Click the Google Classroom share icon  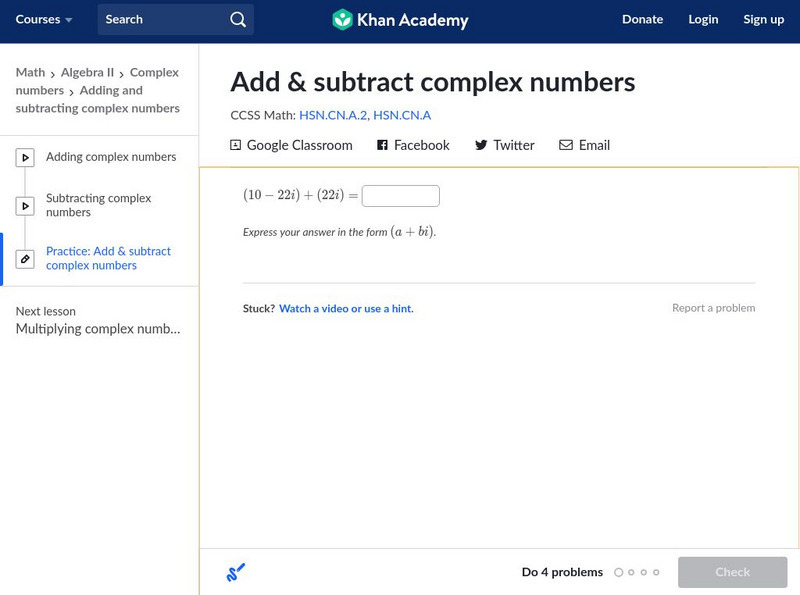click(236, 145)
